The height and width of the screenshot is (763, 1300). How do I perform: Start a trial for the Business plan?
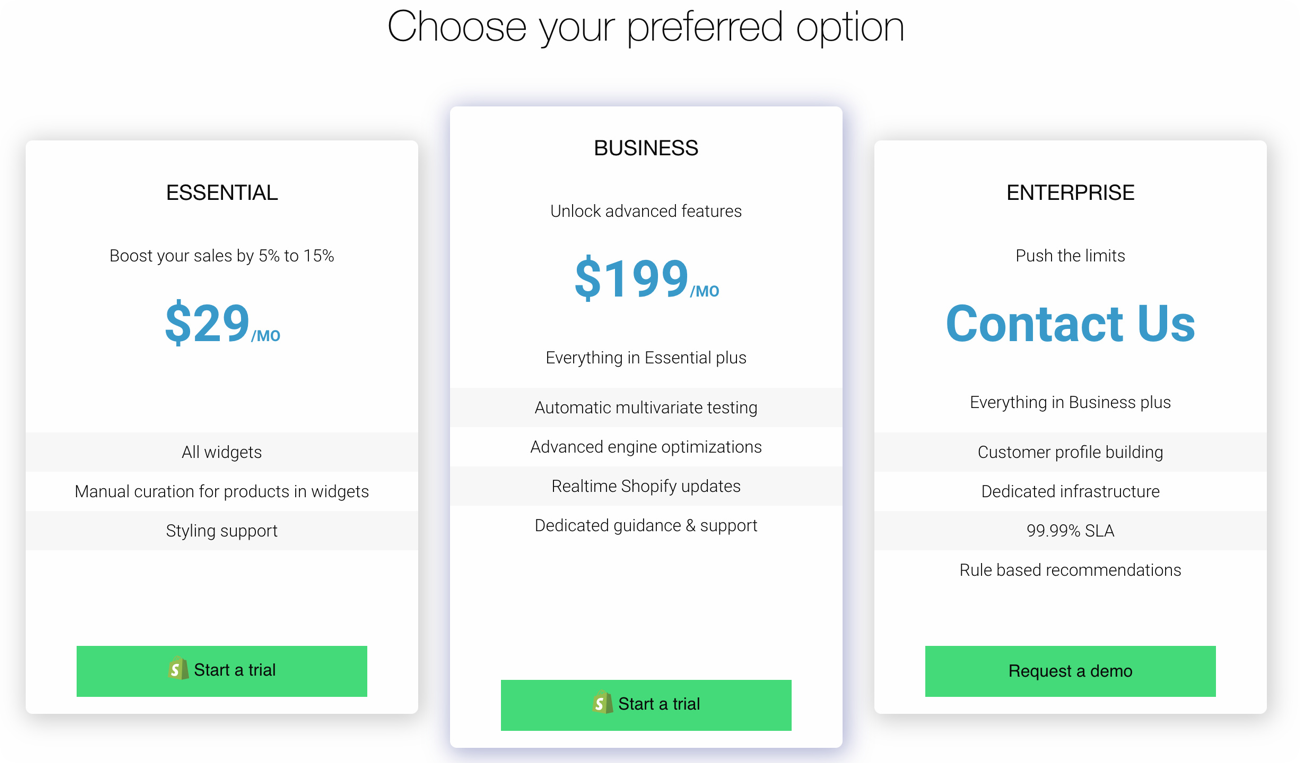pyautogui.click(x=646, y=705)
